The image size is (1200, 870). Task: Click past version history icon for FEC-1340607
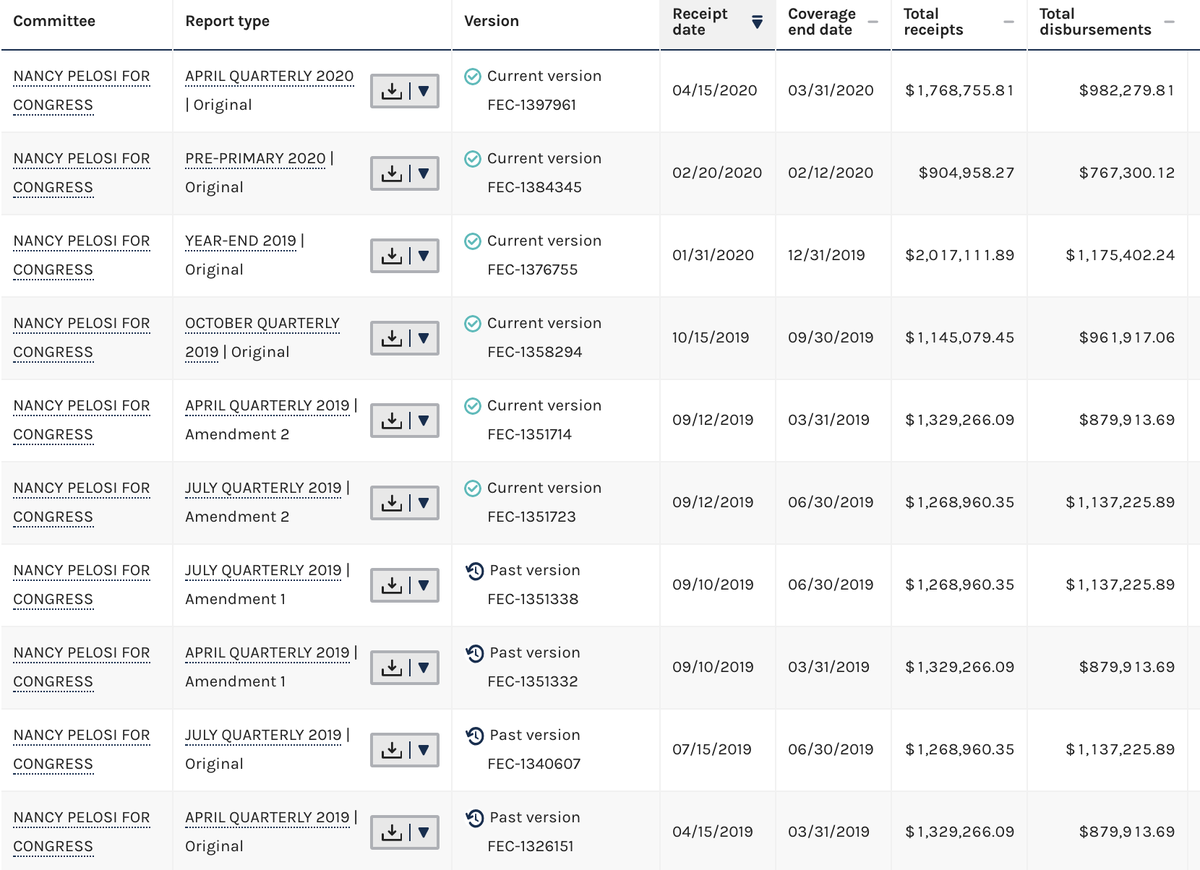(x=475, y=735)
